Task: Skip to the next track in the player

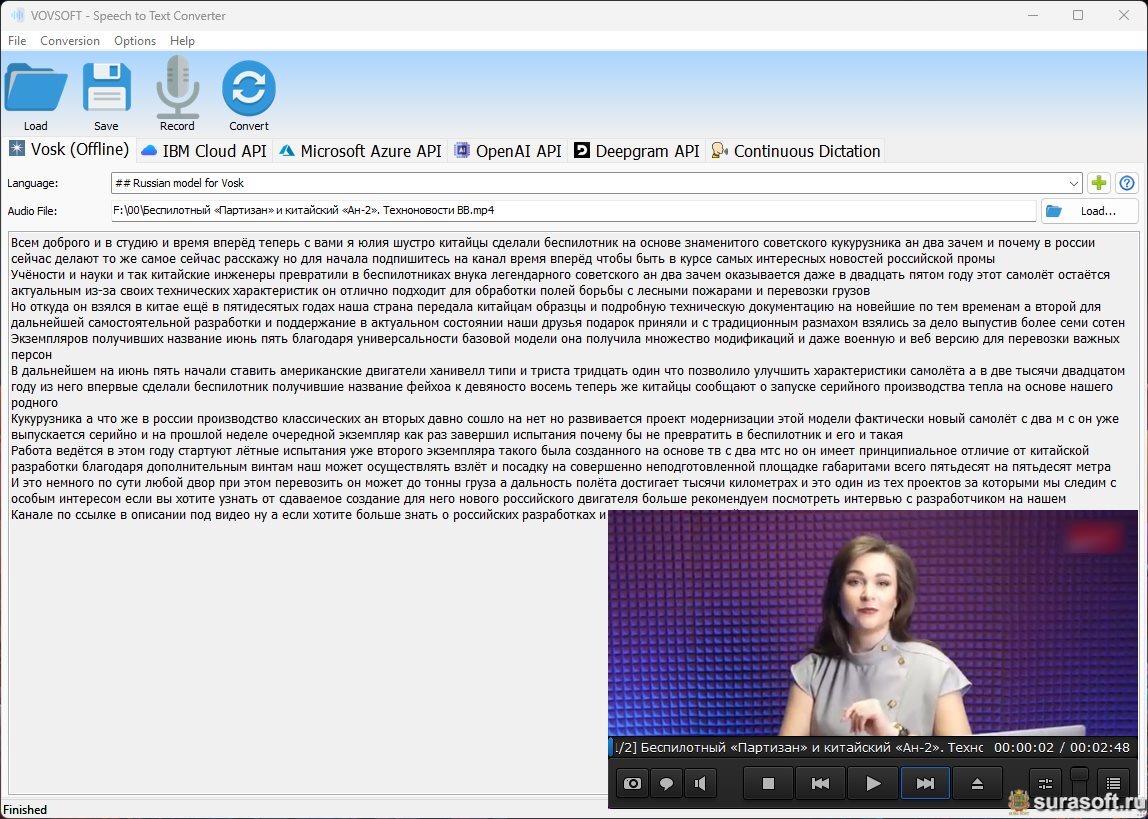Action: (925, 784)
